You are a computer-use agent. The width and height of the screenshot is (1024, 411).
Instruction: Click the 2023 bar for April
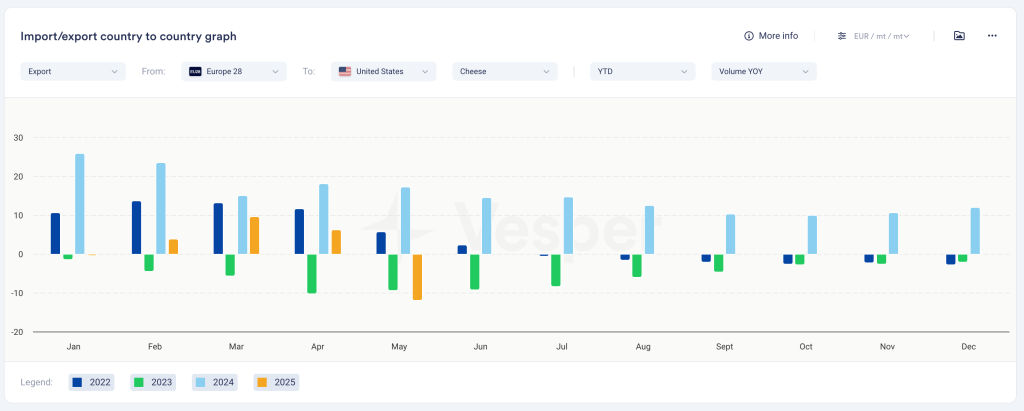[x=312, y=274]
